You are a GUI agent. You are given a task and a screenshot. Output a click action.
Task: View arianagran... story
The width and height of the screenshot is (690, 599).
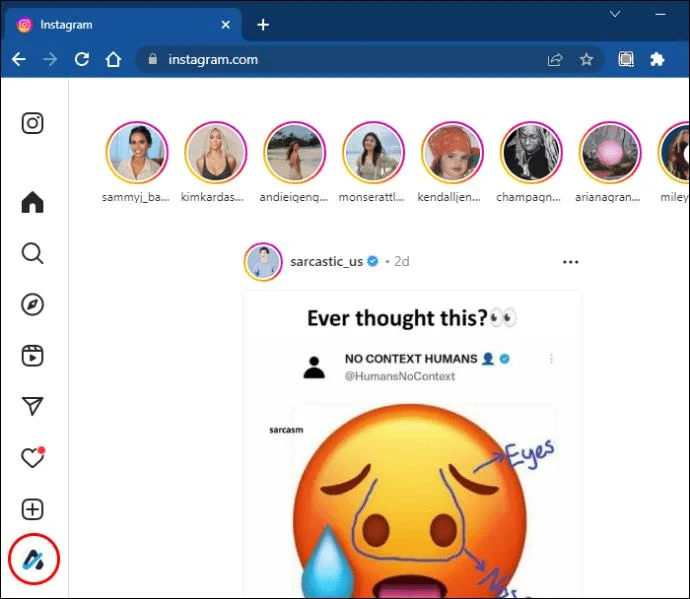click(x=610, y=153)
